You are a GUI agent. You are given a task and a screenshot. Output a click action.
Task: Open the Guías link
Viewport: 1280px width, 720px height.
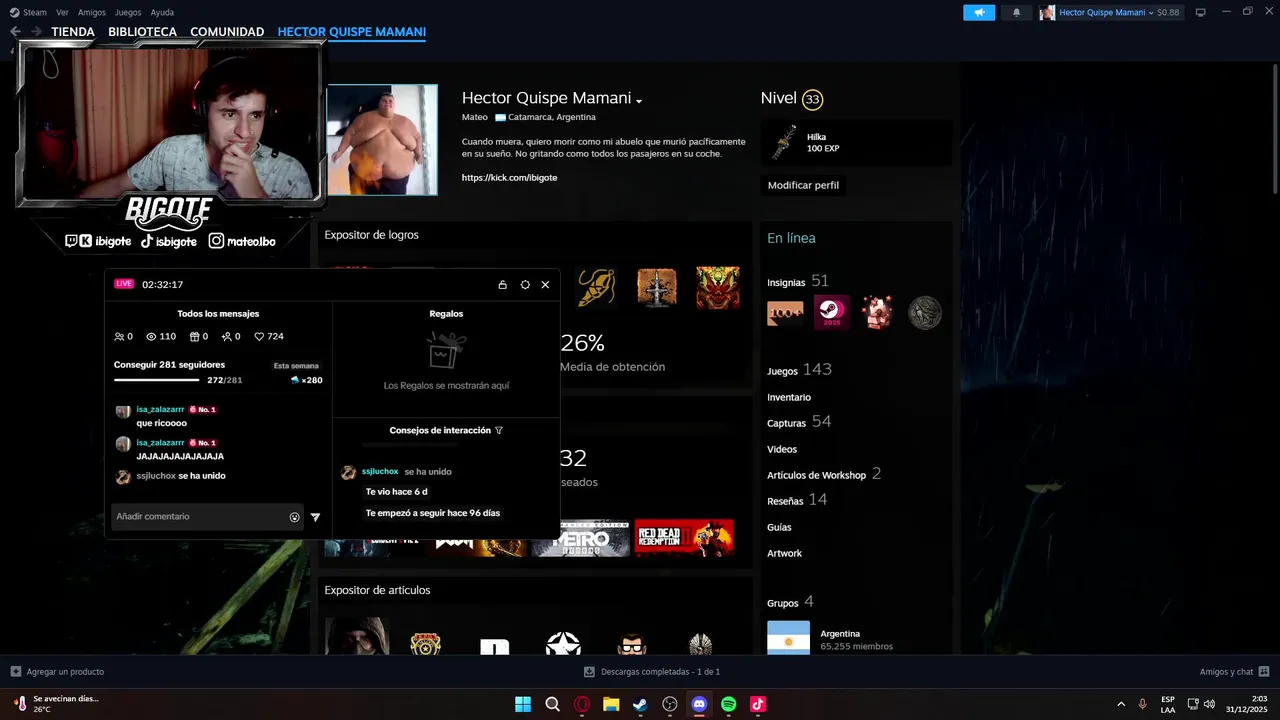(779, 528)
